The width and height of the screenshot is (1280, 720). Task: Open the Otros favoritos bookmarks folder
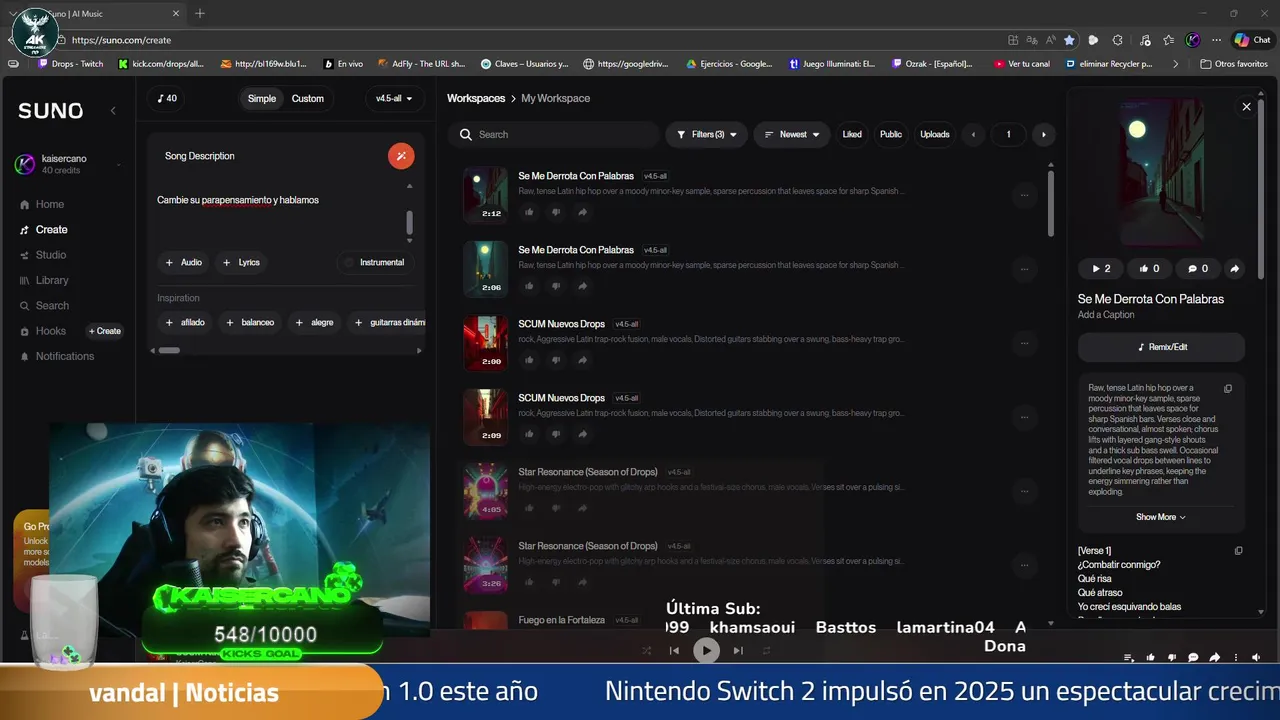(1234, 64)
